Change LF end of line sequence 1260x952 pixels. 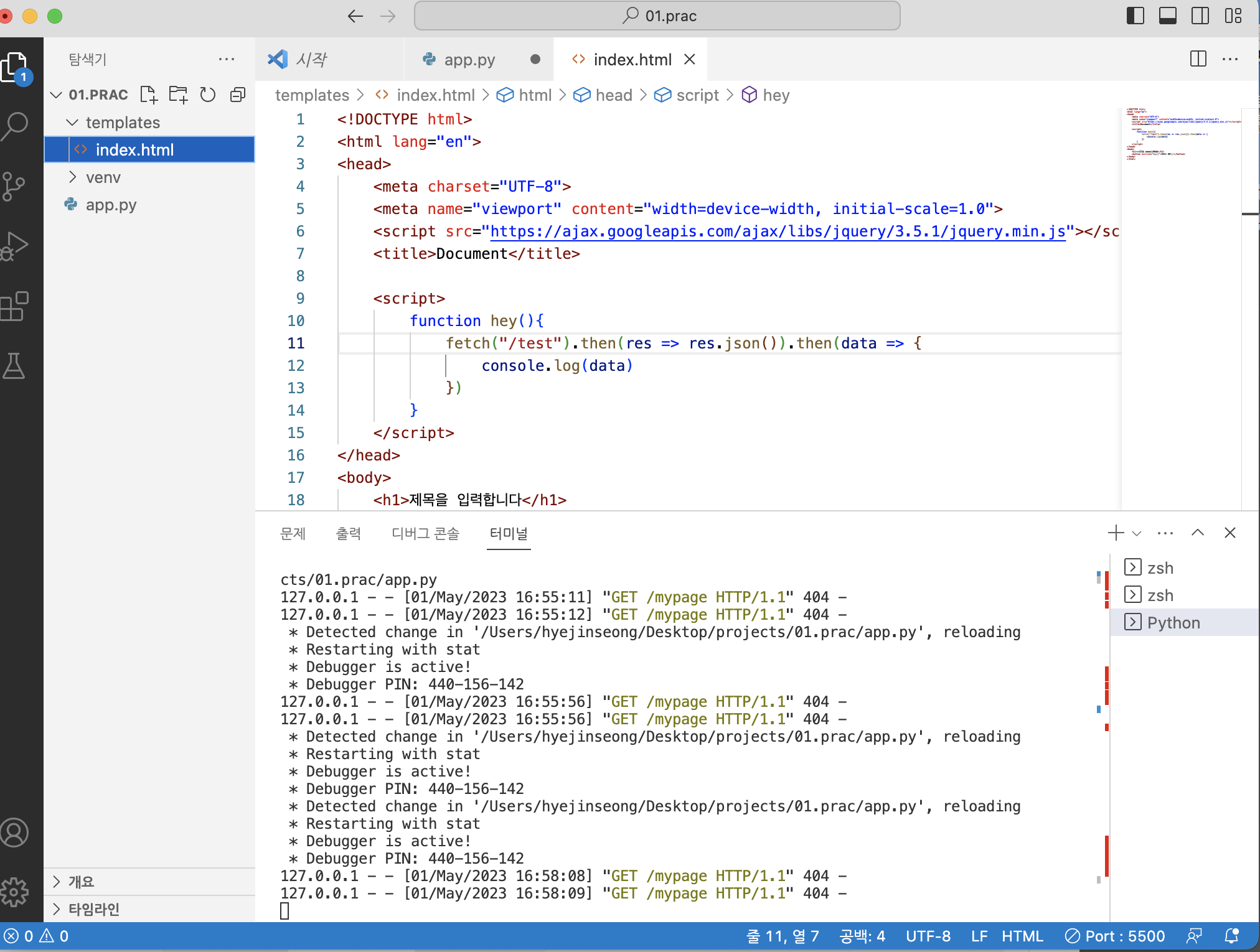pyautogui.click(x=979, y=936)
